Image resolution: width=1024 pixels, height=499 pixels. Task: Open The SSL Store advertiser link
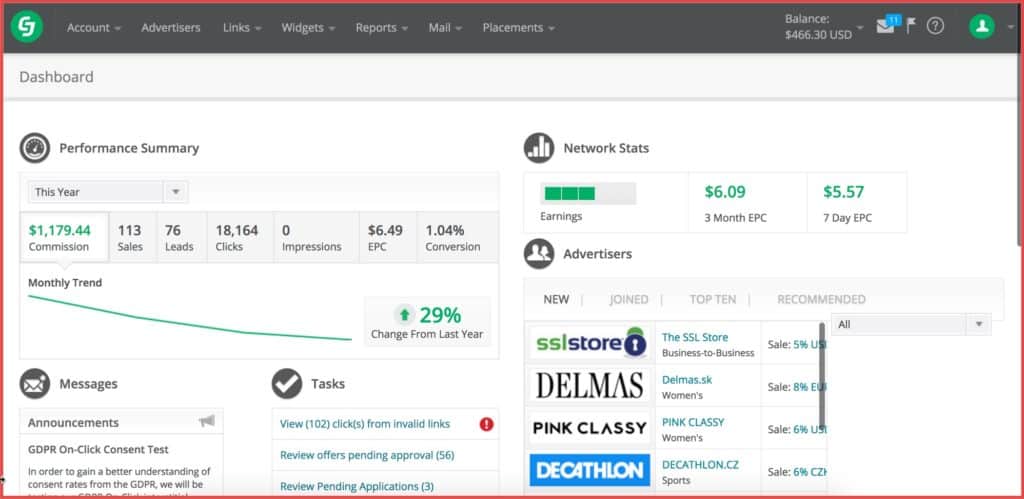tap(695, 337)
